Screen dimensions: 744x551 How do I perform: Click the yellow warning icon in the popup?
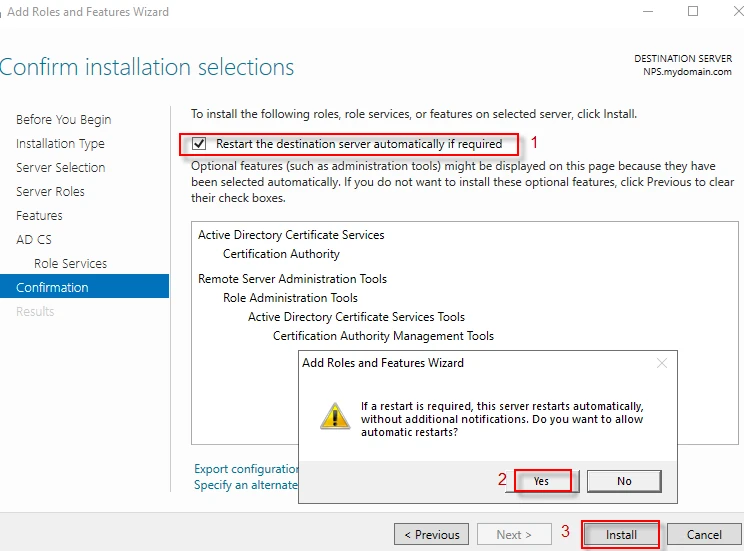pyautogui.click(x=335, y=416)
